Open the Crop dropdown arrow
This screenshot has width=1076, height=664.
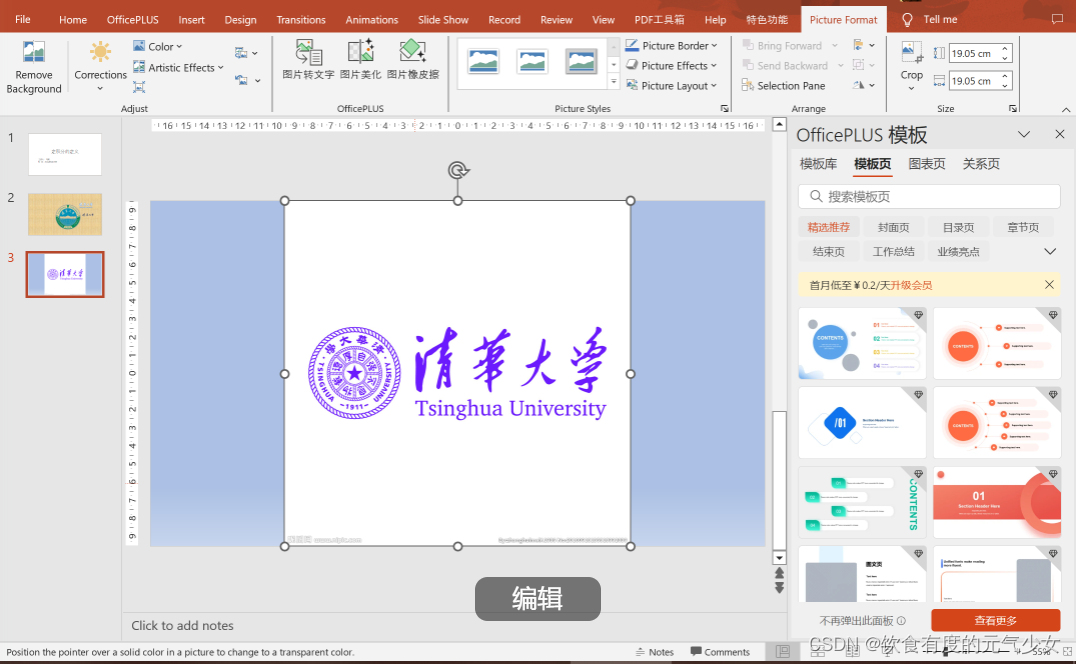point(911,88)
